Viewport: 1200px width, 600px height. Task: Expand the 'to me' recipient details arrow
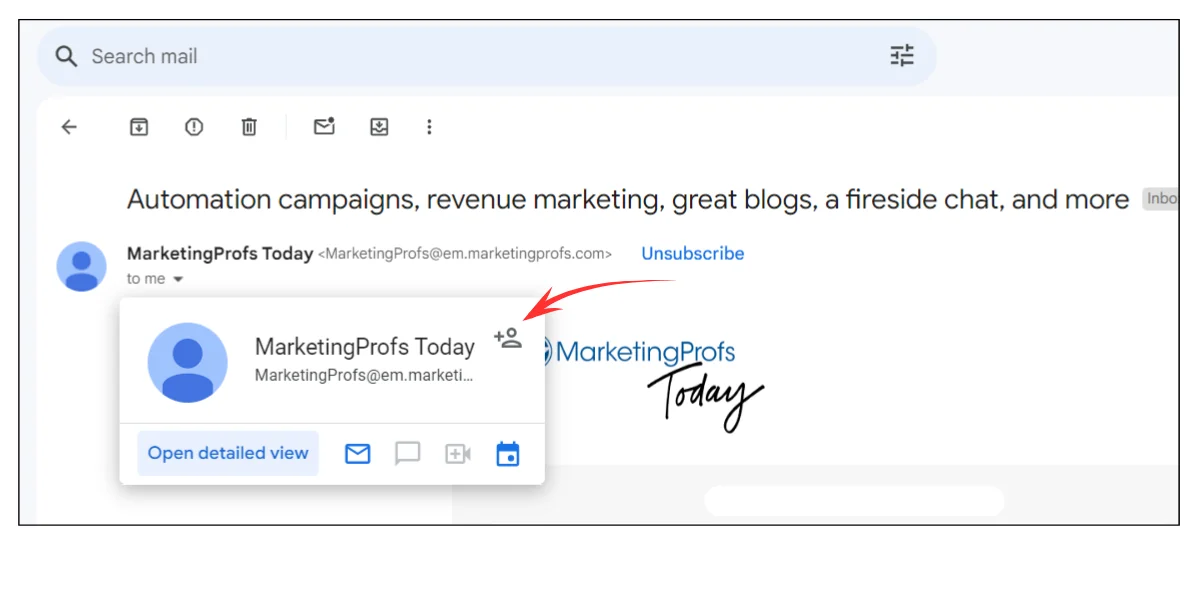[178, 280]
